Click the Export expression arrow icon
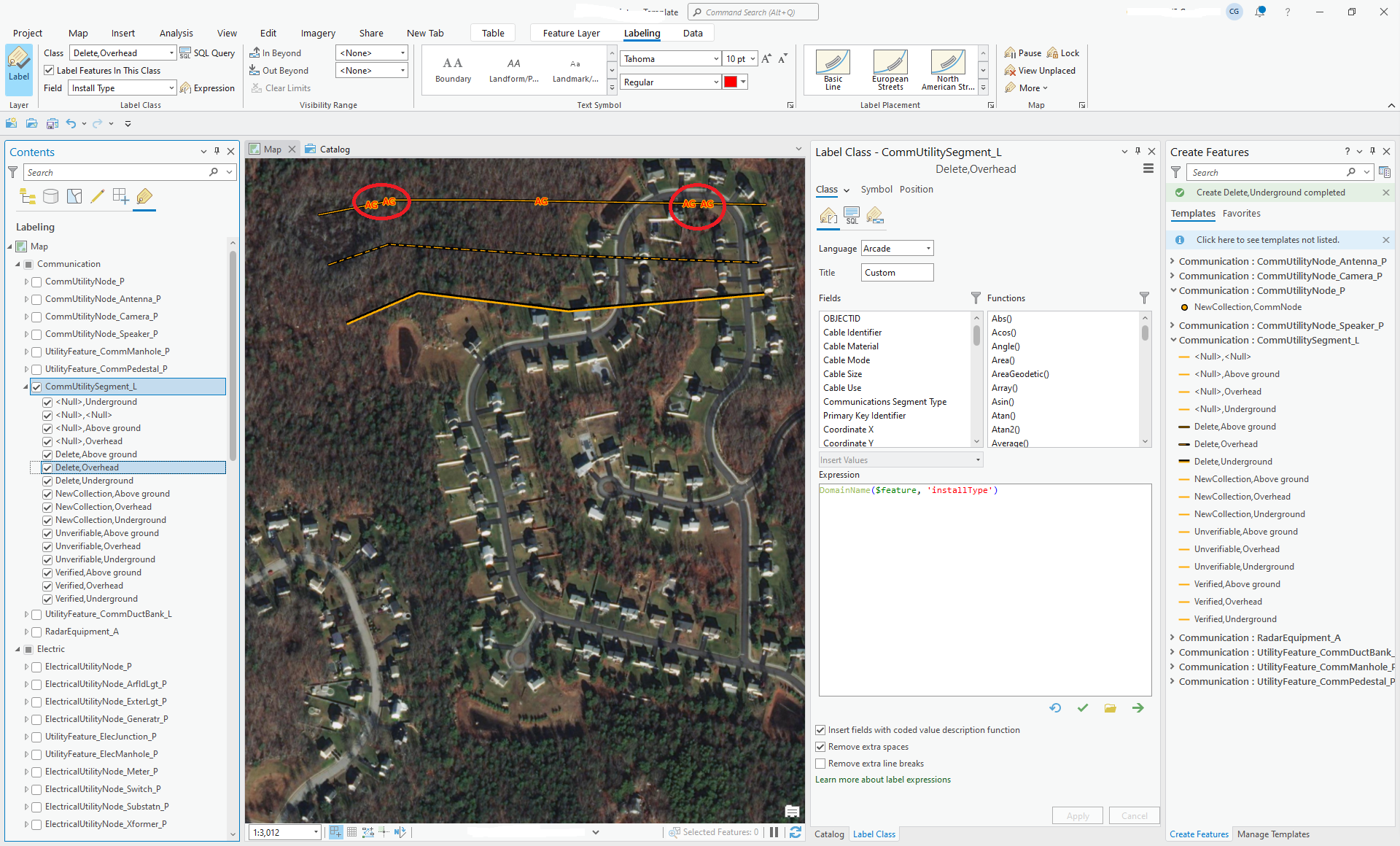1400x846 pixels. pyautogui.click(x=1137, y=708)
